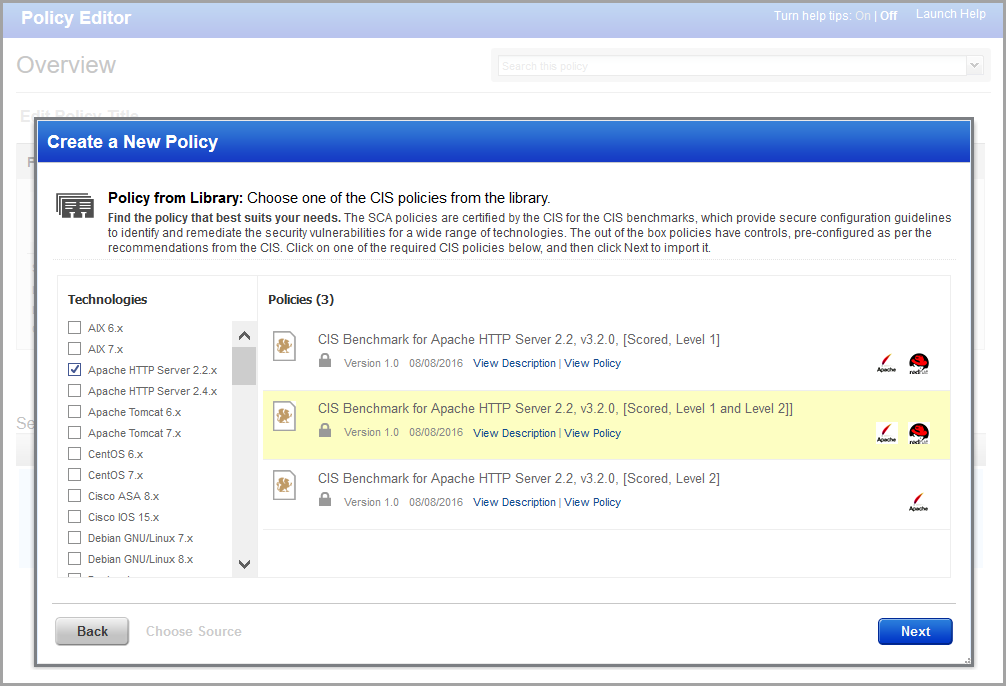Click the document icon for Level 1 and Level 2 policy
This screenshot has height=686, width=1006.
tap(284, 416)
